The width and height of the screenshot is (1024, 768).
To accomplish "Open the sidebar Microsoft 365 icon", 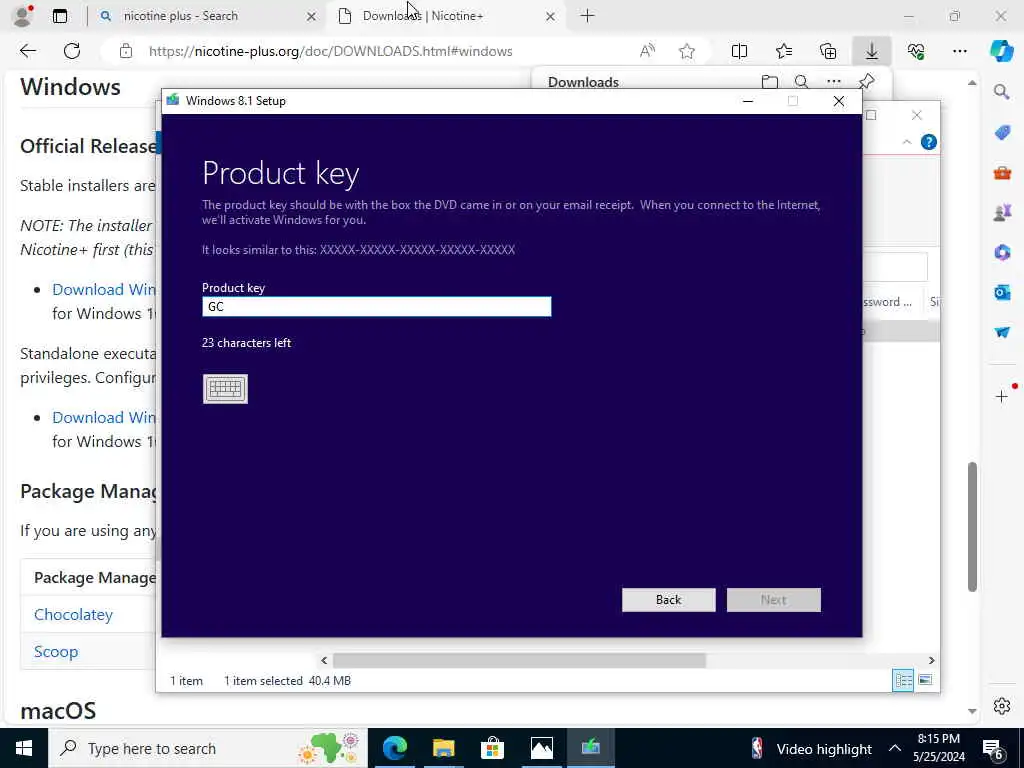I will 1002,252.
